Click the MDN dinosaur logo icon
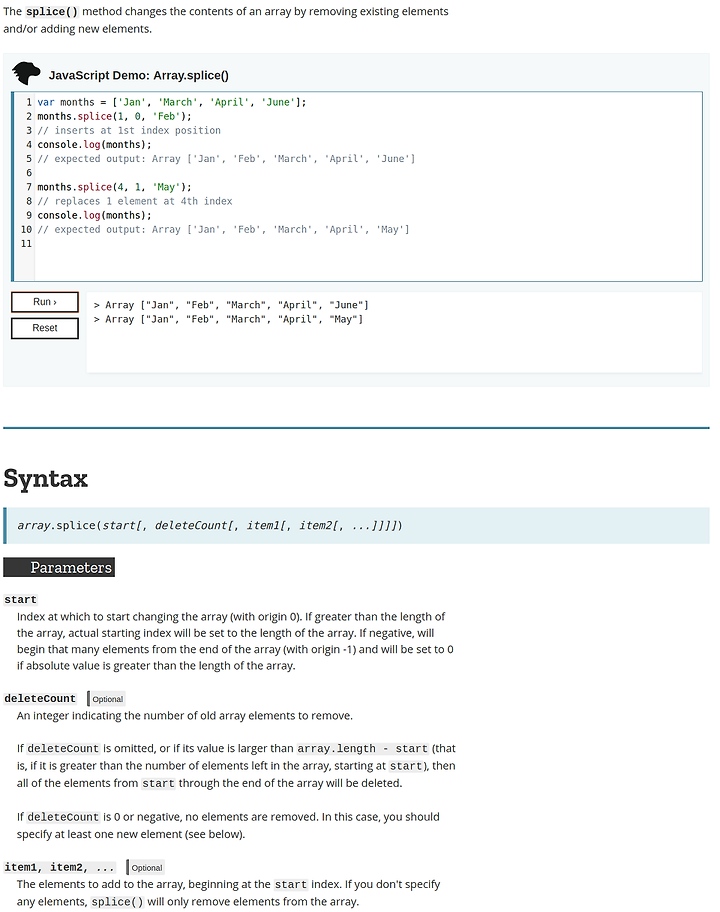 coord(26,74)
